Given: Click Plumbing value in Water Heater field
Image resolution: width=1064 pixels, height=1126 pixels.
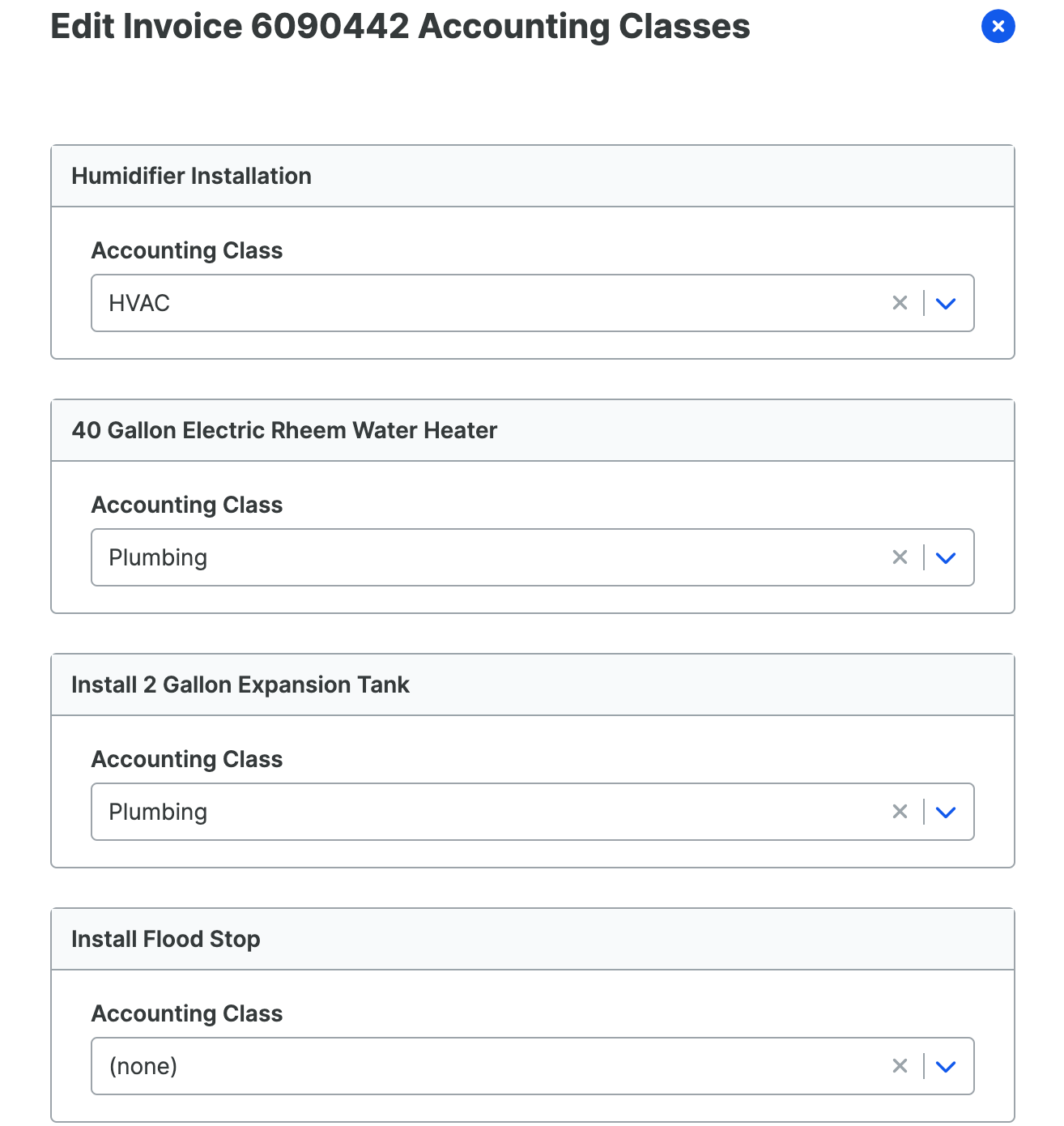Looking at the screenshot, I should 158,557.
